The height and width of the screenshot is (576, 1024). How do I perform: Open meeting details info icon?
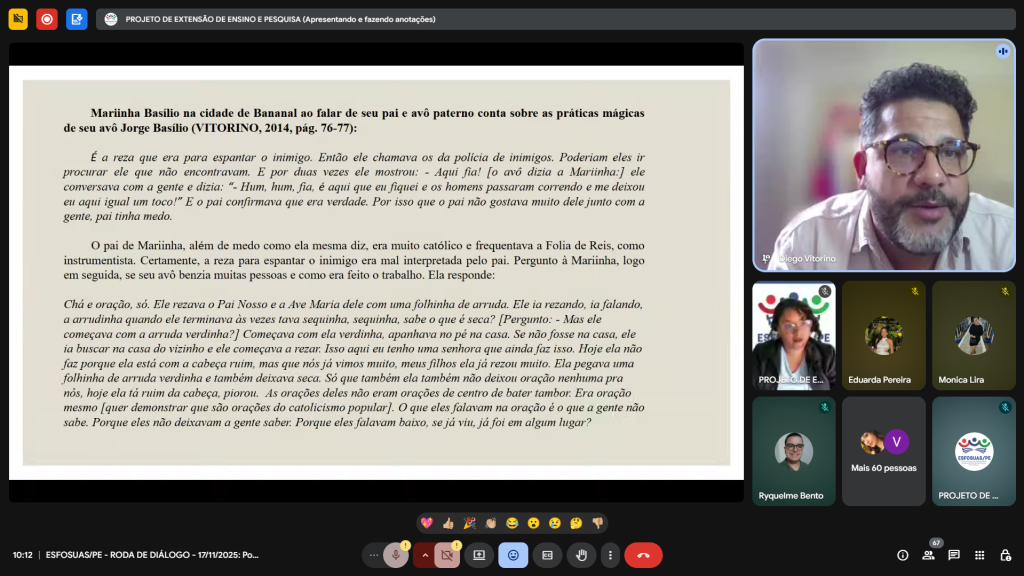pos(903,555)
